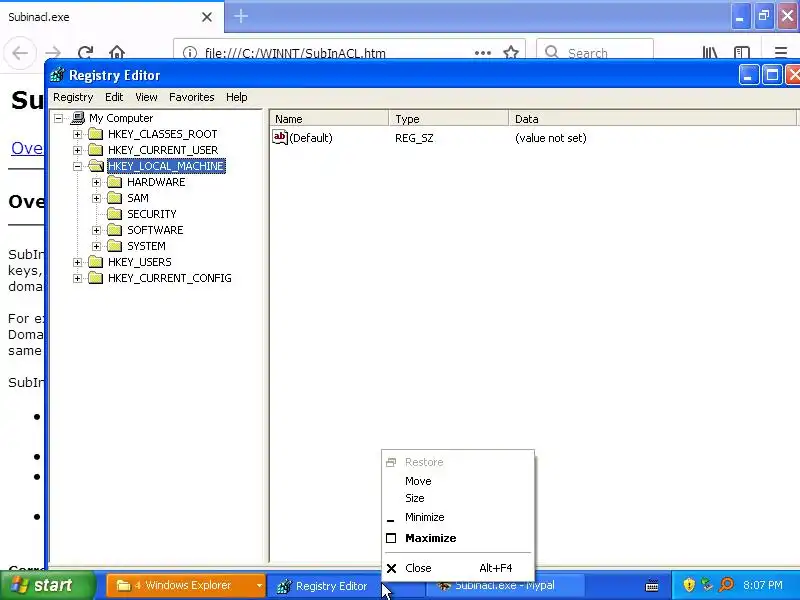Open the View menu in Registry Editor
The image size is (800, 600).
(146, 97)
